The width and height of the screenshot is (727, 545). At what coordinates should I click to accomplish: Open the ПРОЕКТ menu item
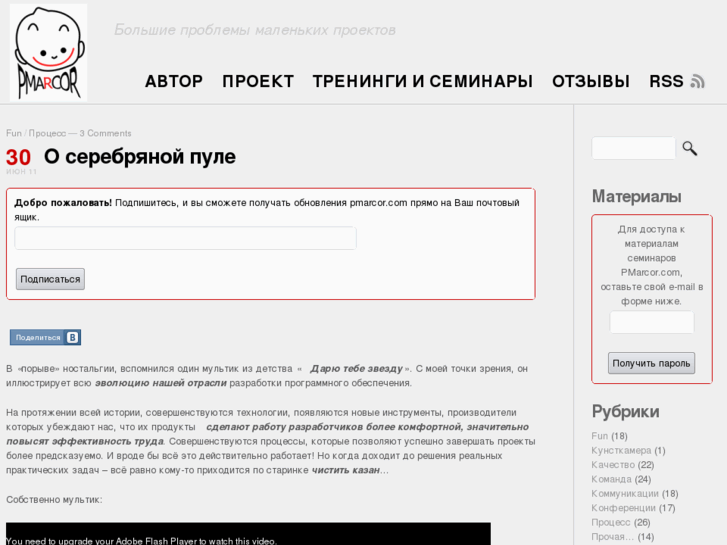[x=258, y=81]
